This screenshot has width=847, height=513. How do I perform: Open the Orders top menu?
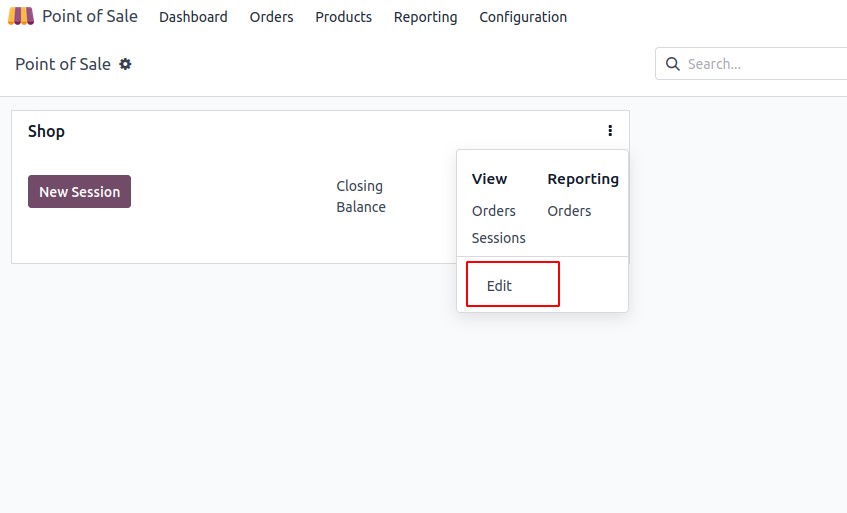pyautogui.click(x=271, y=17)
